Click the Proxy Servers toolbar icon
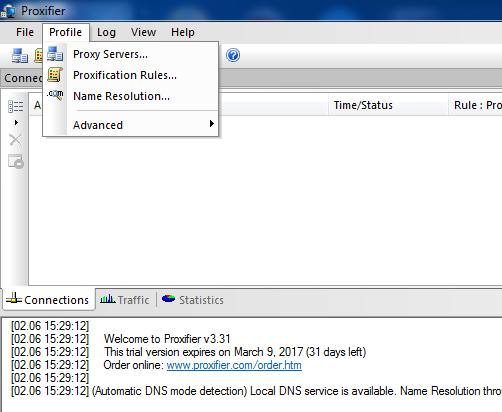502x412 pixels. [20, 55]
